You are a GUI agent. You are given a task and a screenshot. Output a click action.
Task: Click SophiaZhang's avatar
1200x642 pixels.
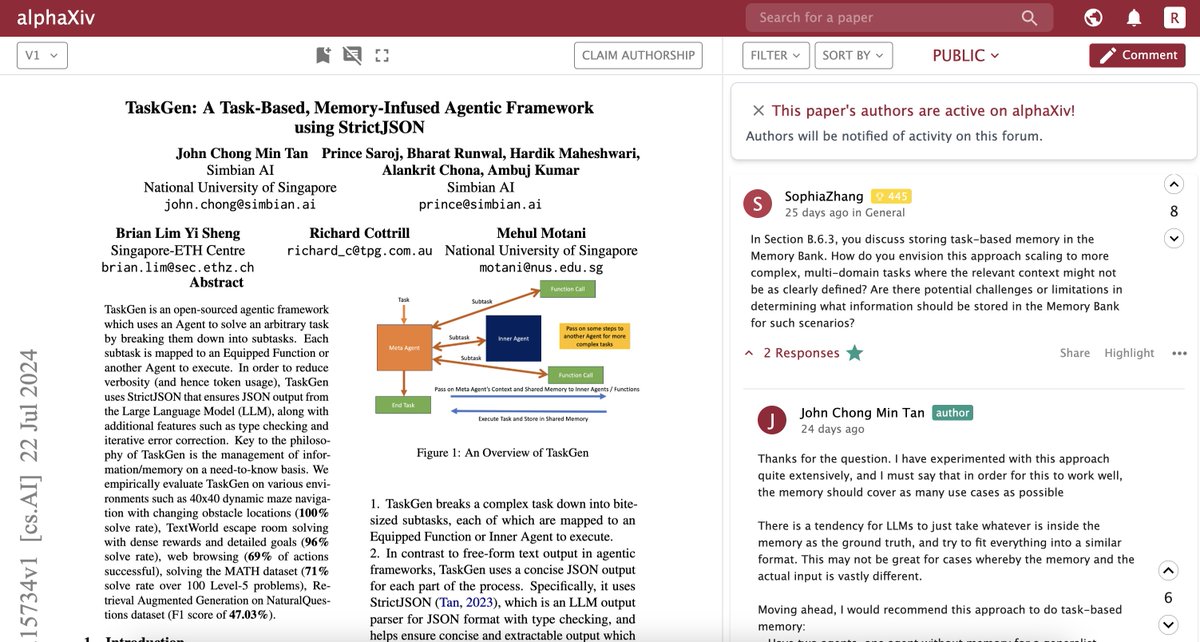click(758, 204)
